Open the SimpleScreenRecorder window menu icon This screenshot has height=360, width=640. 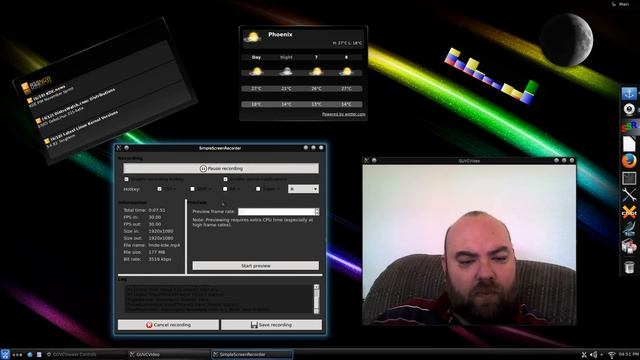coord(119,148)
